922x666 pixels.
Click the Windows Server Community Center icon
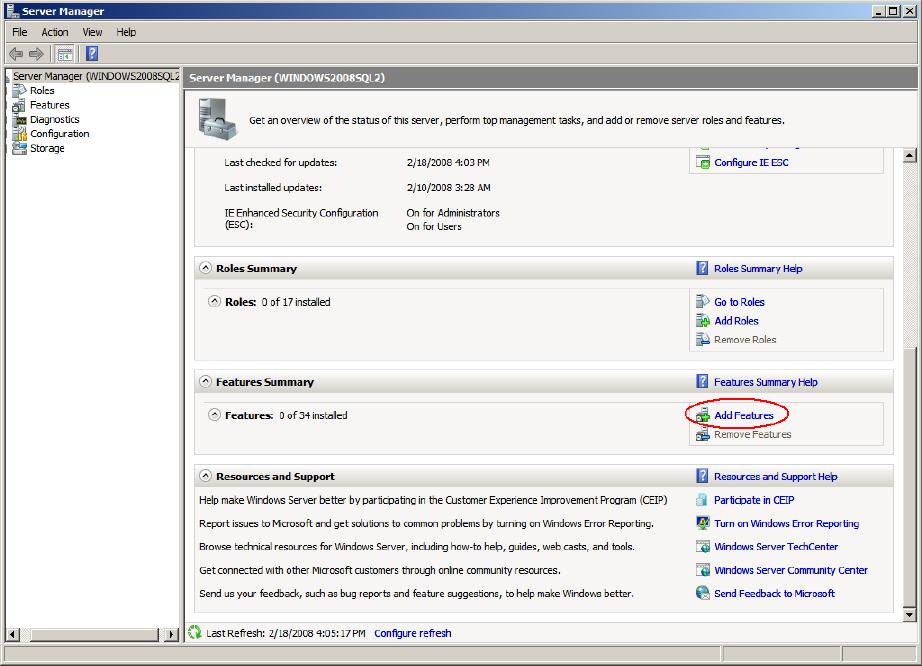pos(703,570)
